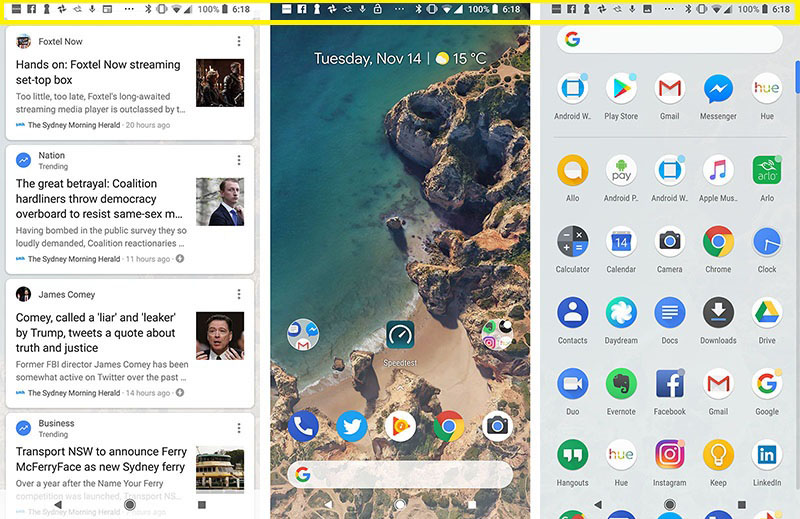Open Transport NSW Ferry McFerryFace article
The height and width of the screenshot is (519, 800).
click(101, 459)
